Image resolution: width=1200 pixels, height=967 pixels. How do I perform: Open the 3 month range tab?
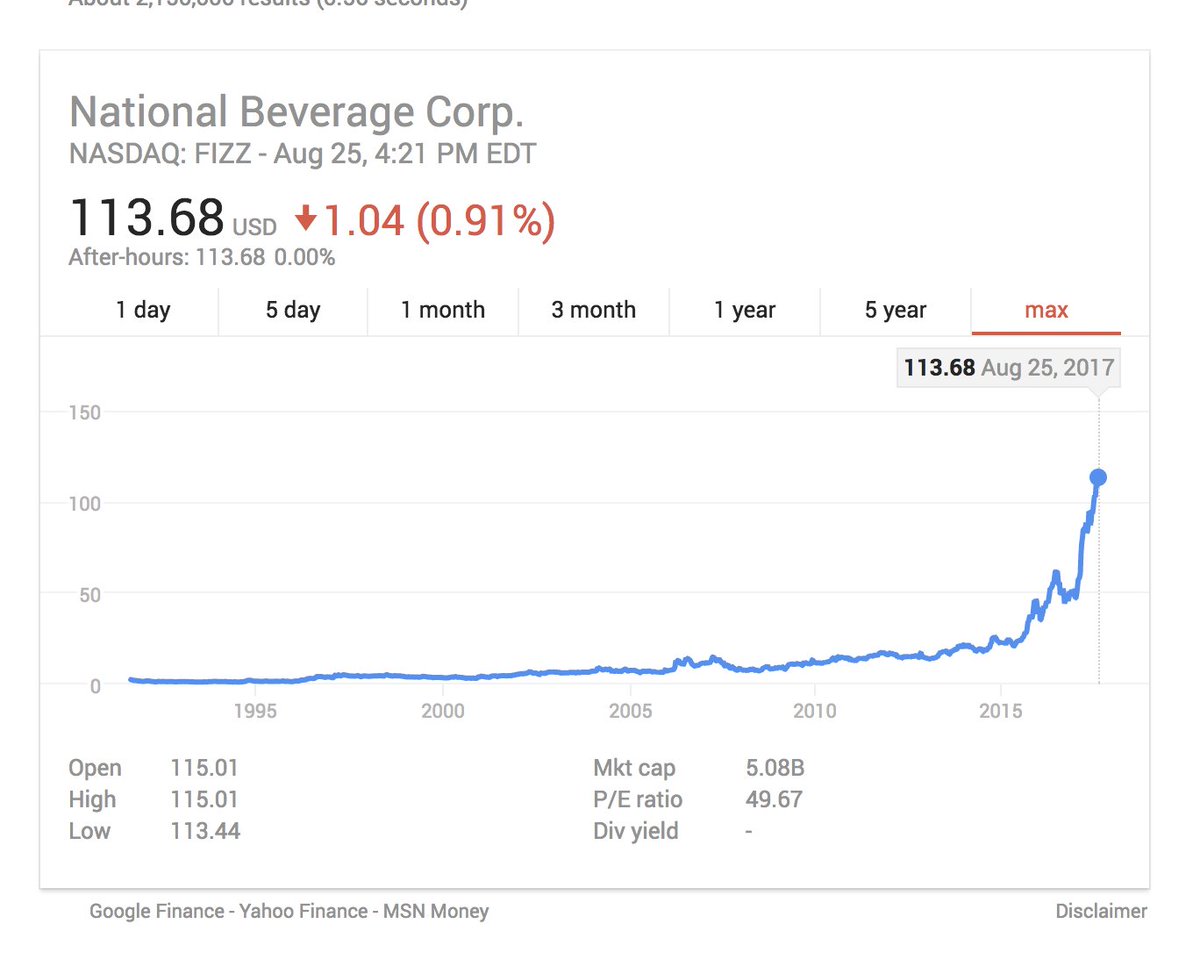tap(594, 310)
